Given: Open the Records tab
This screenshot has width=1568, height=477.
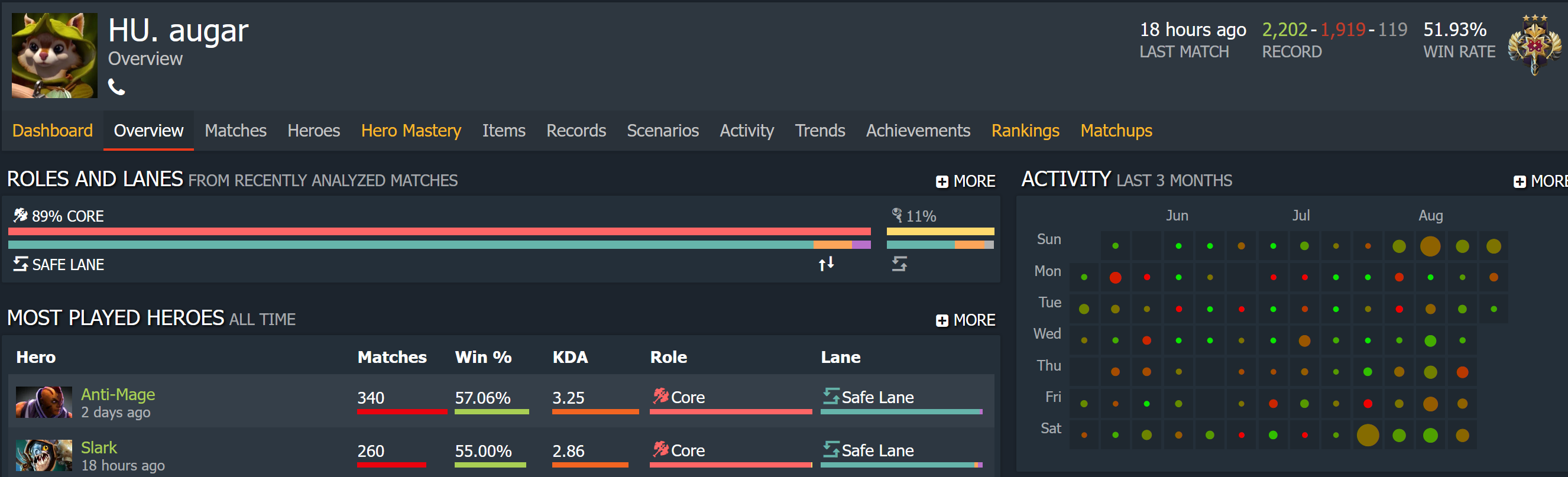Looking at the screenshot, I should pyautogui.click(x=576, y=130).
